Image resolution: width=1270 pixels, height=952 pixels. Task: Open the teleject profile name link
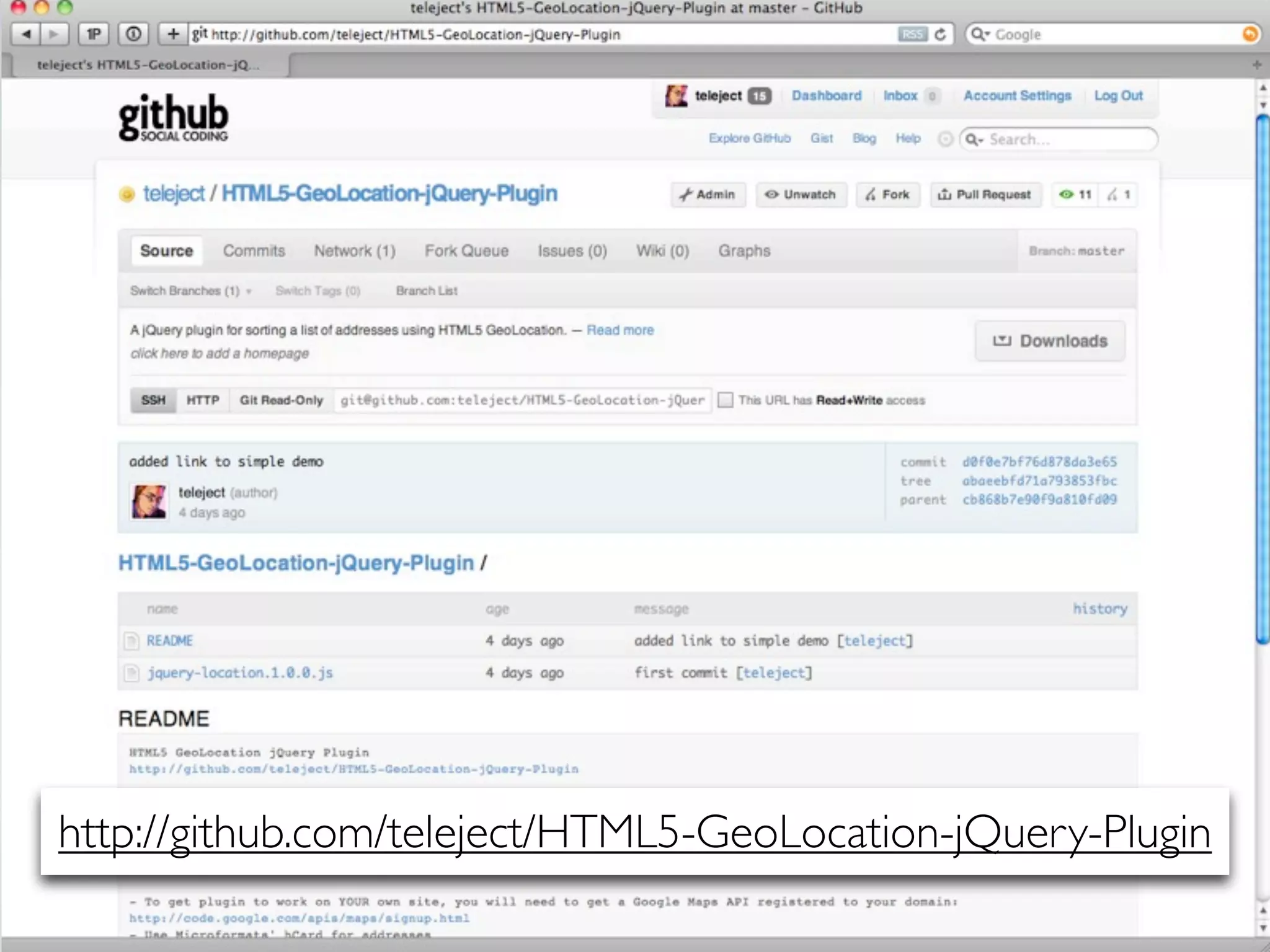[x=718, y=95]
